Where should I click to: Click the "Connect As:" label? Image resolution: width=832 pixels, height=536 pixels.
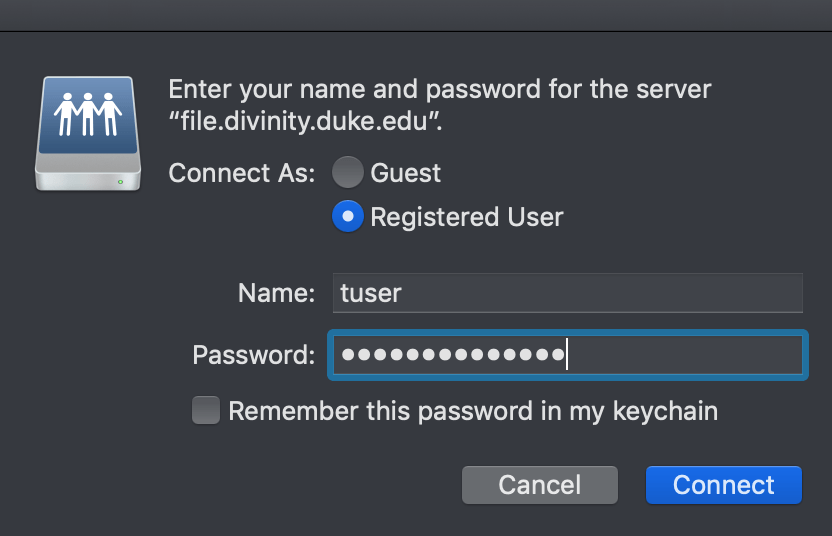(242, 173)
